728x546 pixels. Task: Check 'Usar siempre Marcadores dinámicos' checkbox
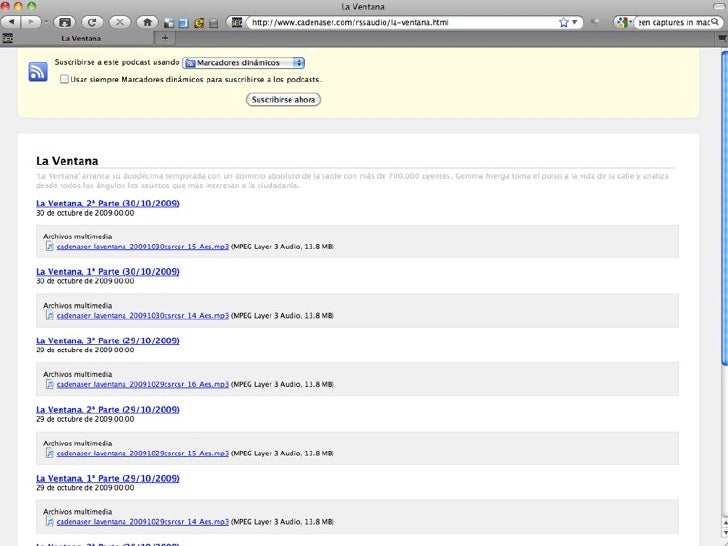pyautogui.click(x=65, y=79)
